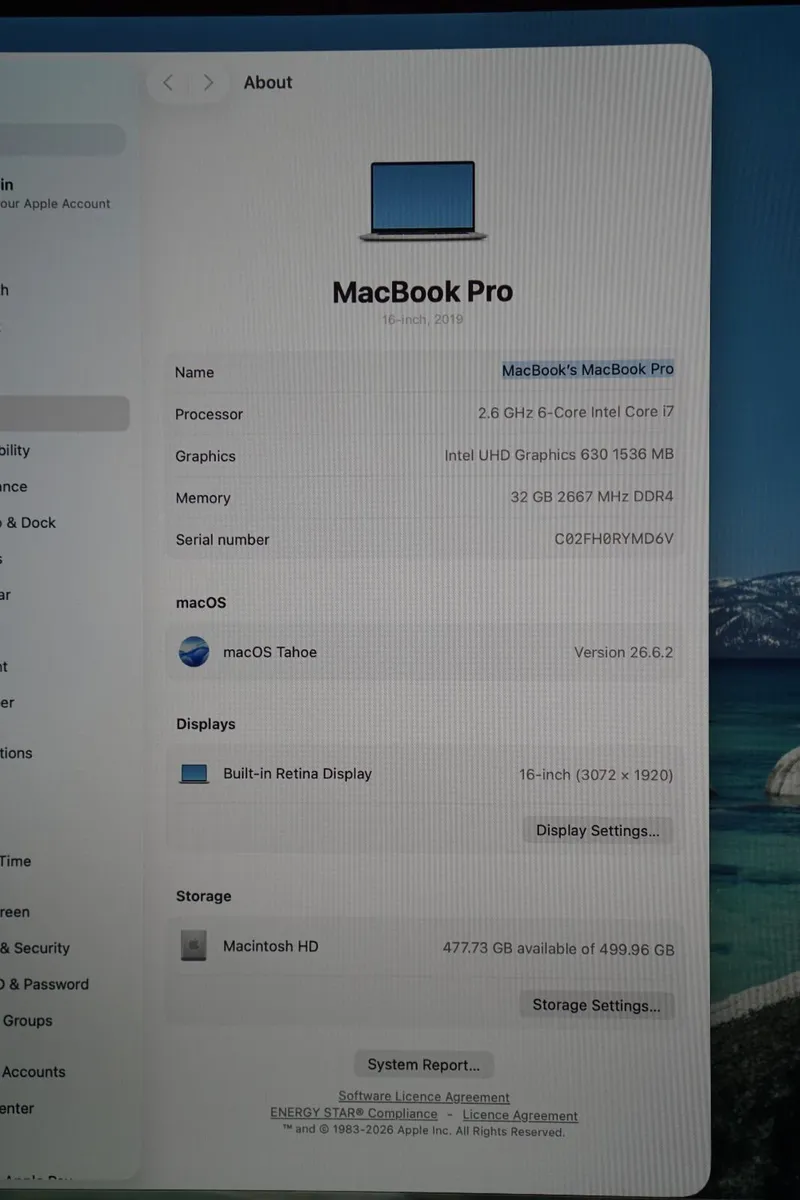Open the Accounts sidebar item
The height and width of the screenshot is (1200, 800).
[33, 1072]
